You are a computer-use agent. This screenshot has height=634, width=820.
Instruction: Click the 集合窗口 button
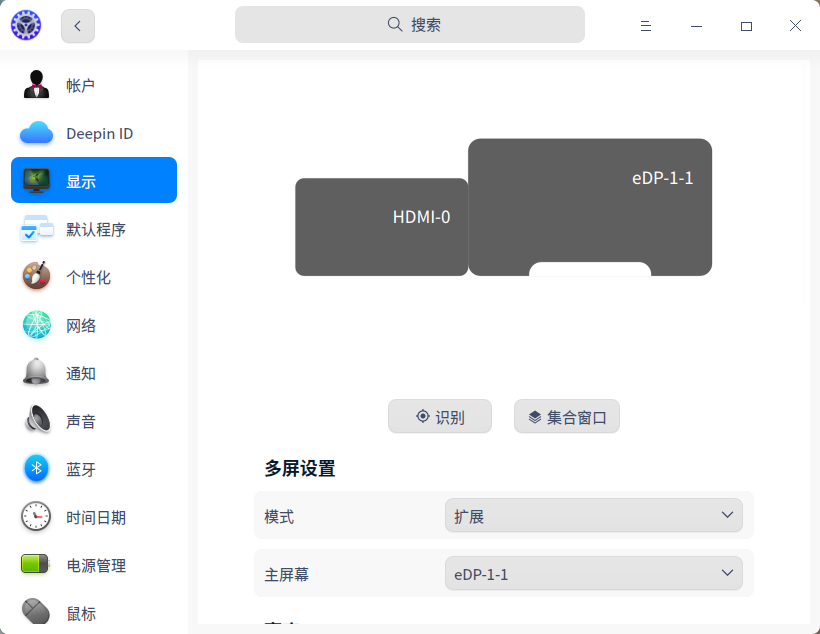coord(566,416)
